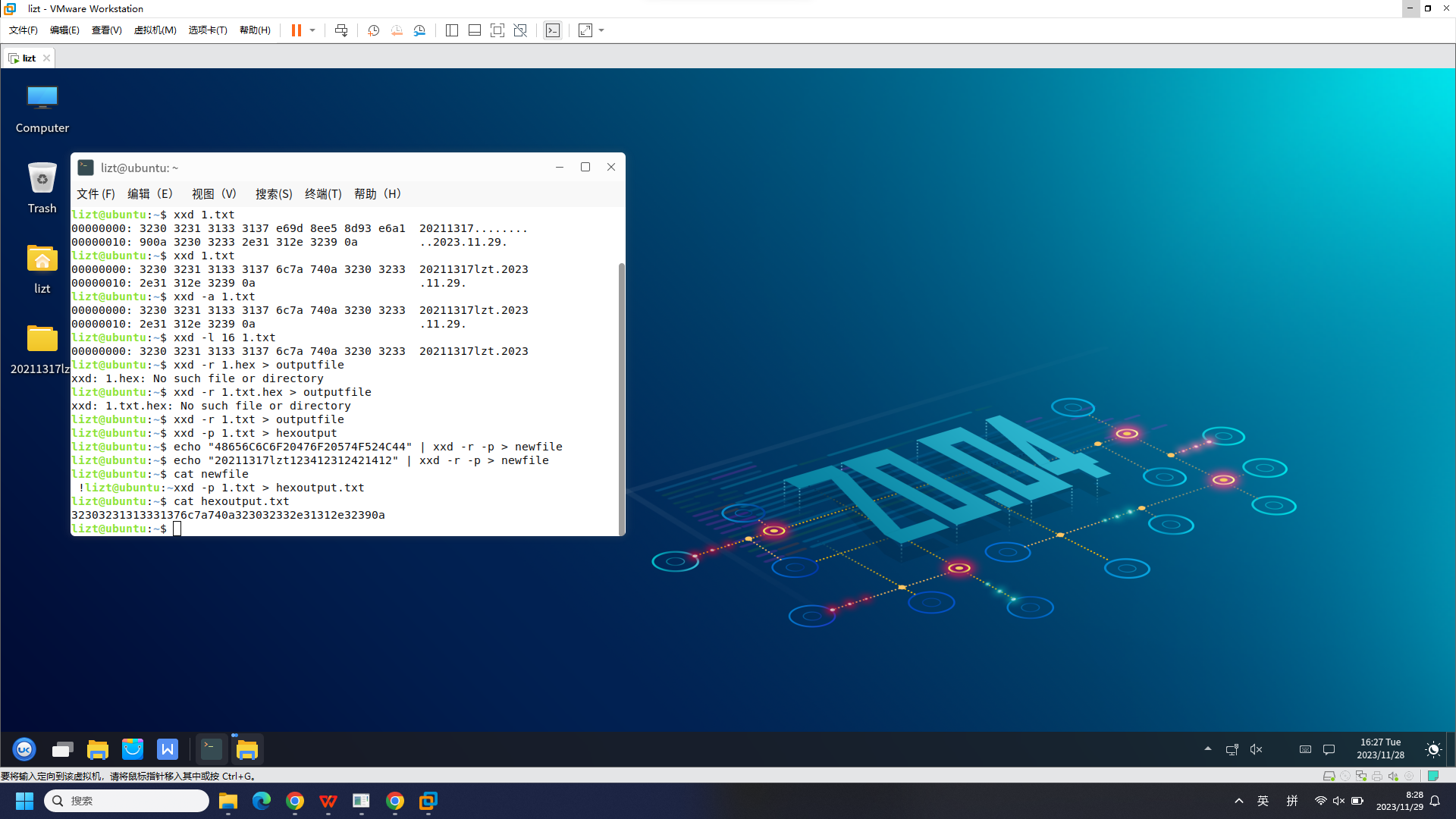Screen dimensions: 1456x819
Task: Toggle Unity mode icon
Action: [x=520, y=30]
